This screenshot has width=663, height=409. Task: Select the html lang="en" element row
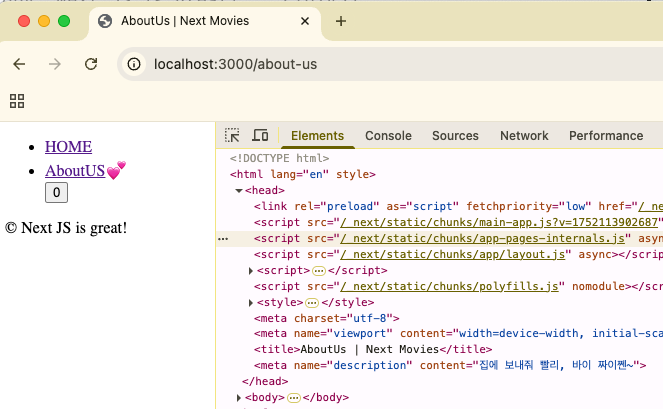(303, 174)
